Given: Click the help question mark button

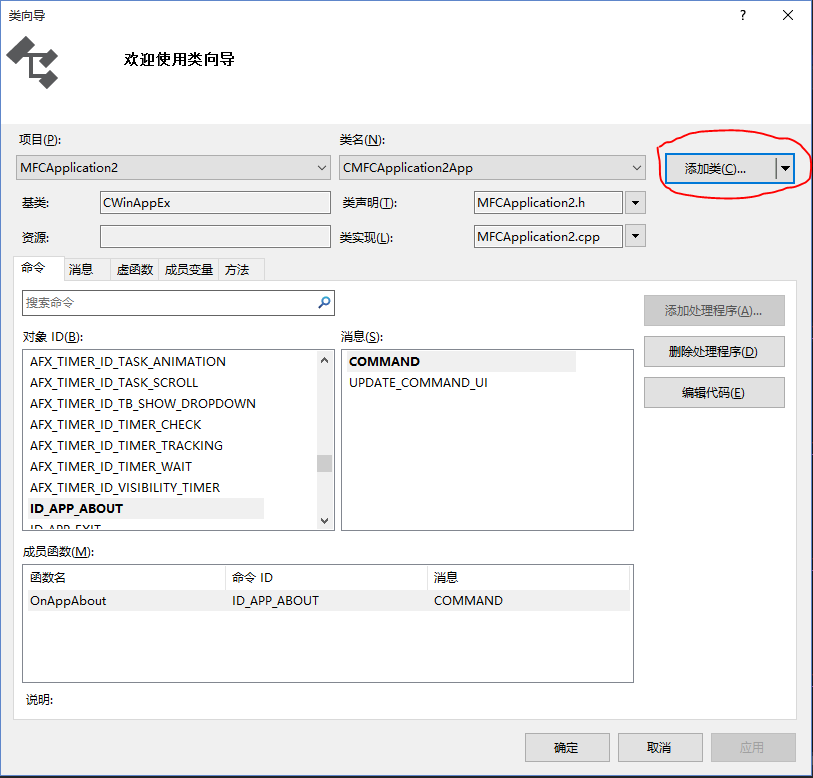Looking at the screenshot, I should click(743, 16).
